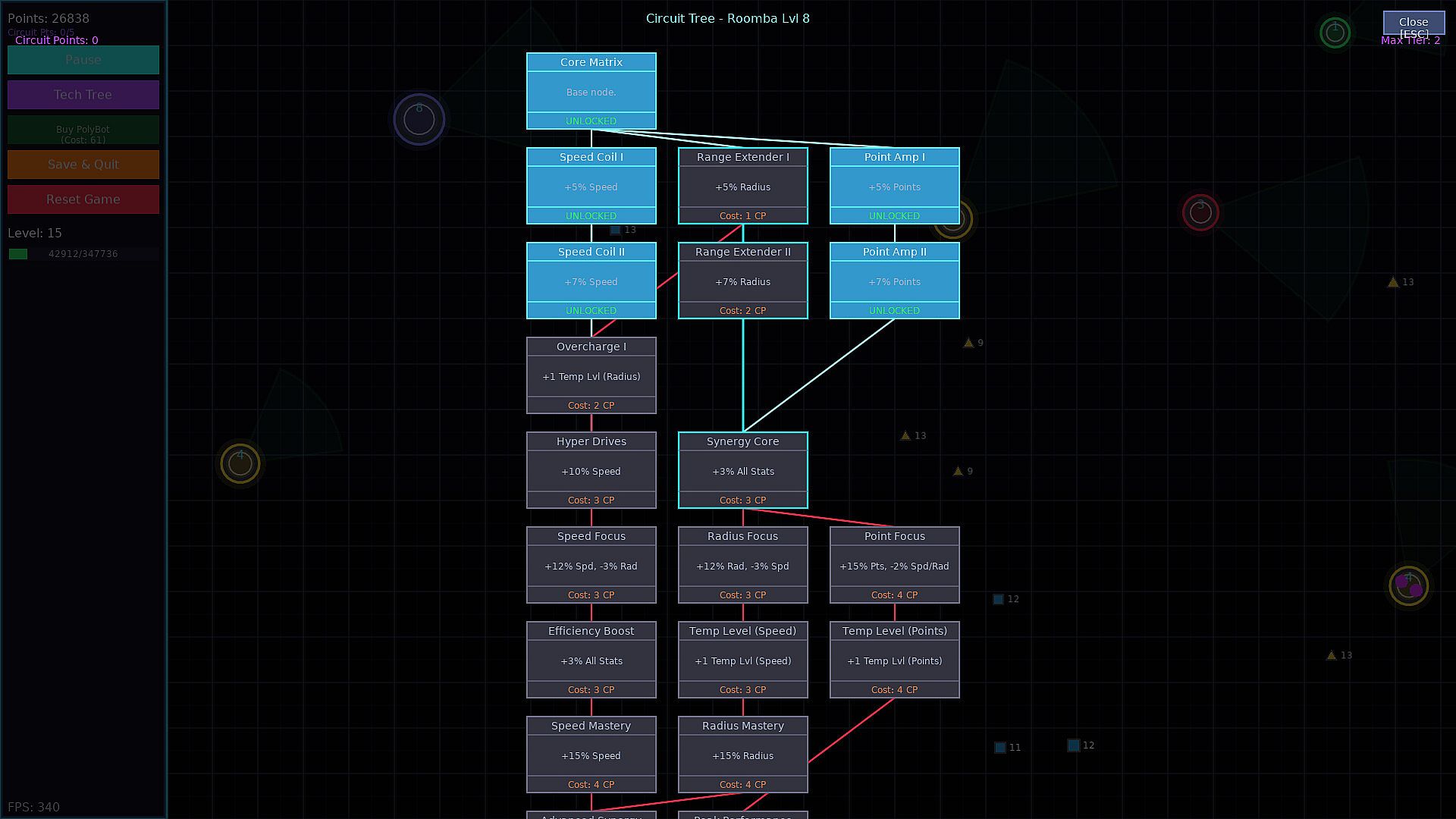1456x819 pixels.
Task: Unlock the Range Extender II node
Action: [743, 281]
